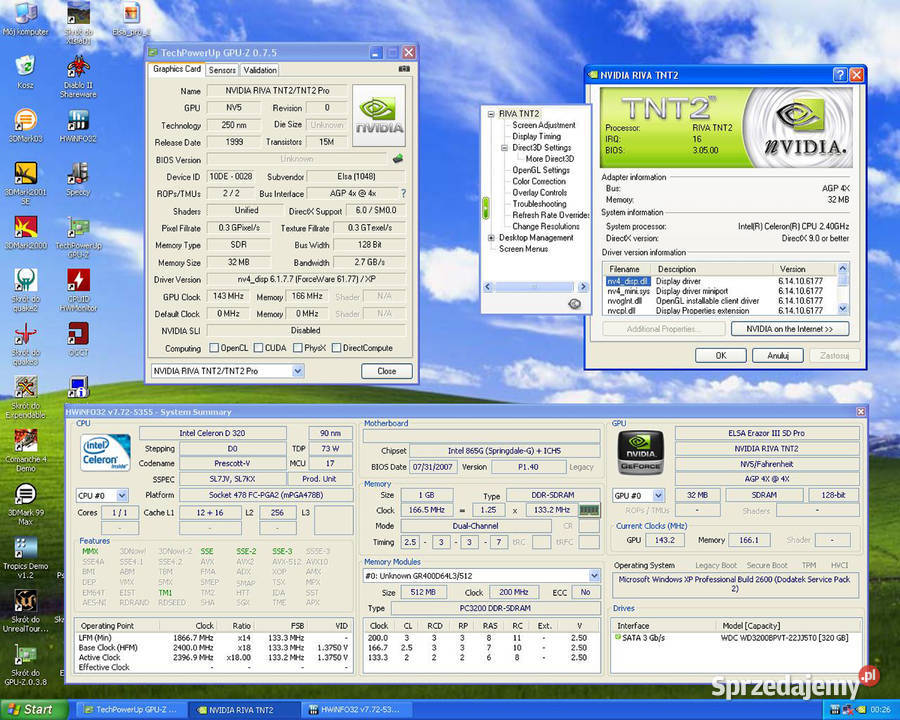
Task: Click the 3DMark2001 SE desktop shortcut
Action: pos(25,183)
